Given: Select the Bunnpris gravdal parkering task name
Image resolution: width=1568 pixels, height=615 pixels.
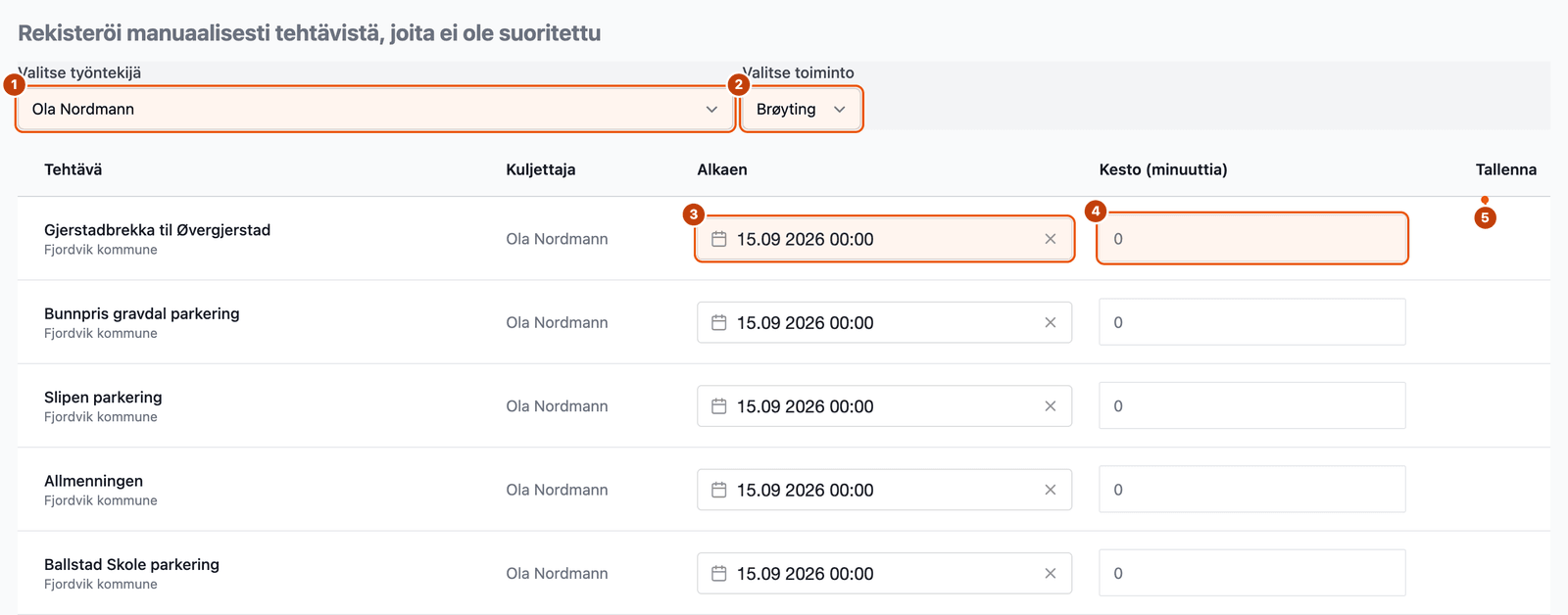Looking at the screenshot, I should coord(141,313).
